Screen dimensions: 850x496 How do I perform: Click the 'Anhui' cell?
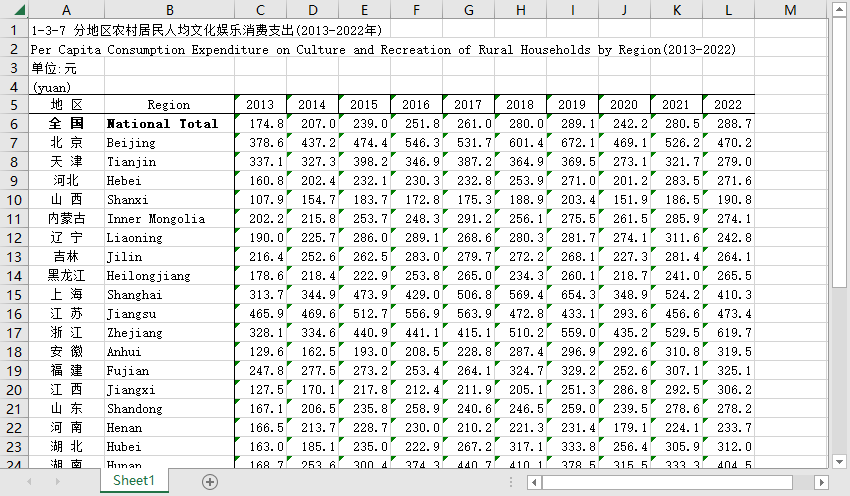[x=169, y=351]
